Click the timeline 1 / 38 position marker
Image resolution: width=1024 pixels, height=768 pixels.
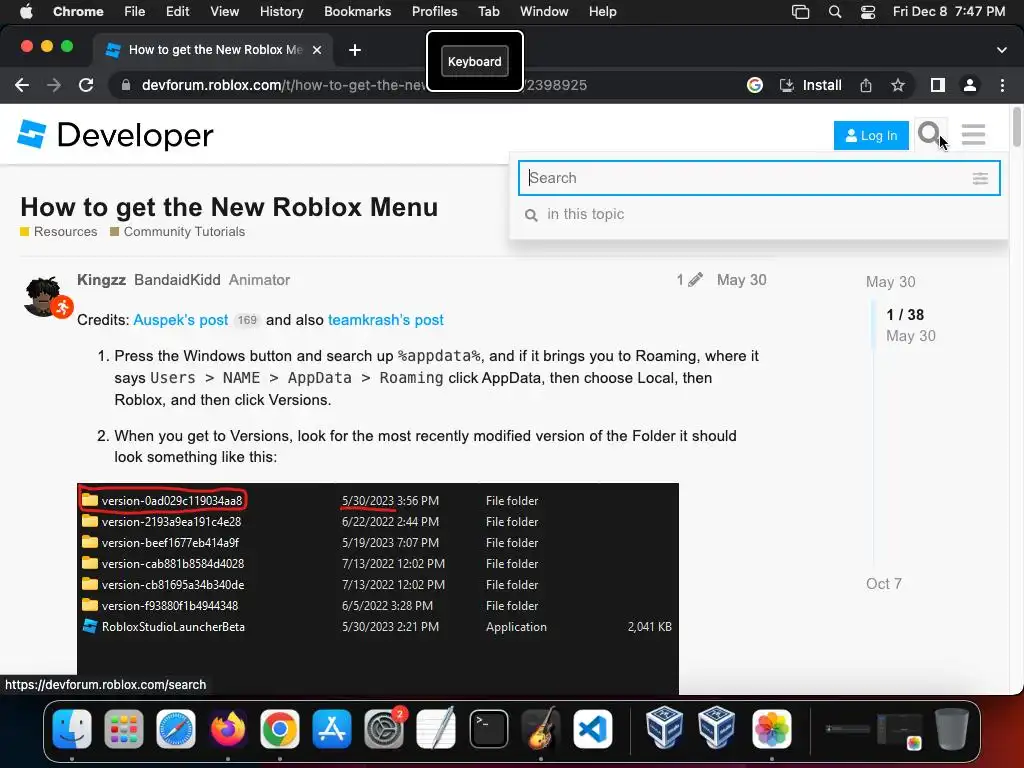tap(905, 315)
